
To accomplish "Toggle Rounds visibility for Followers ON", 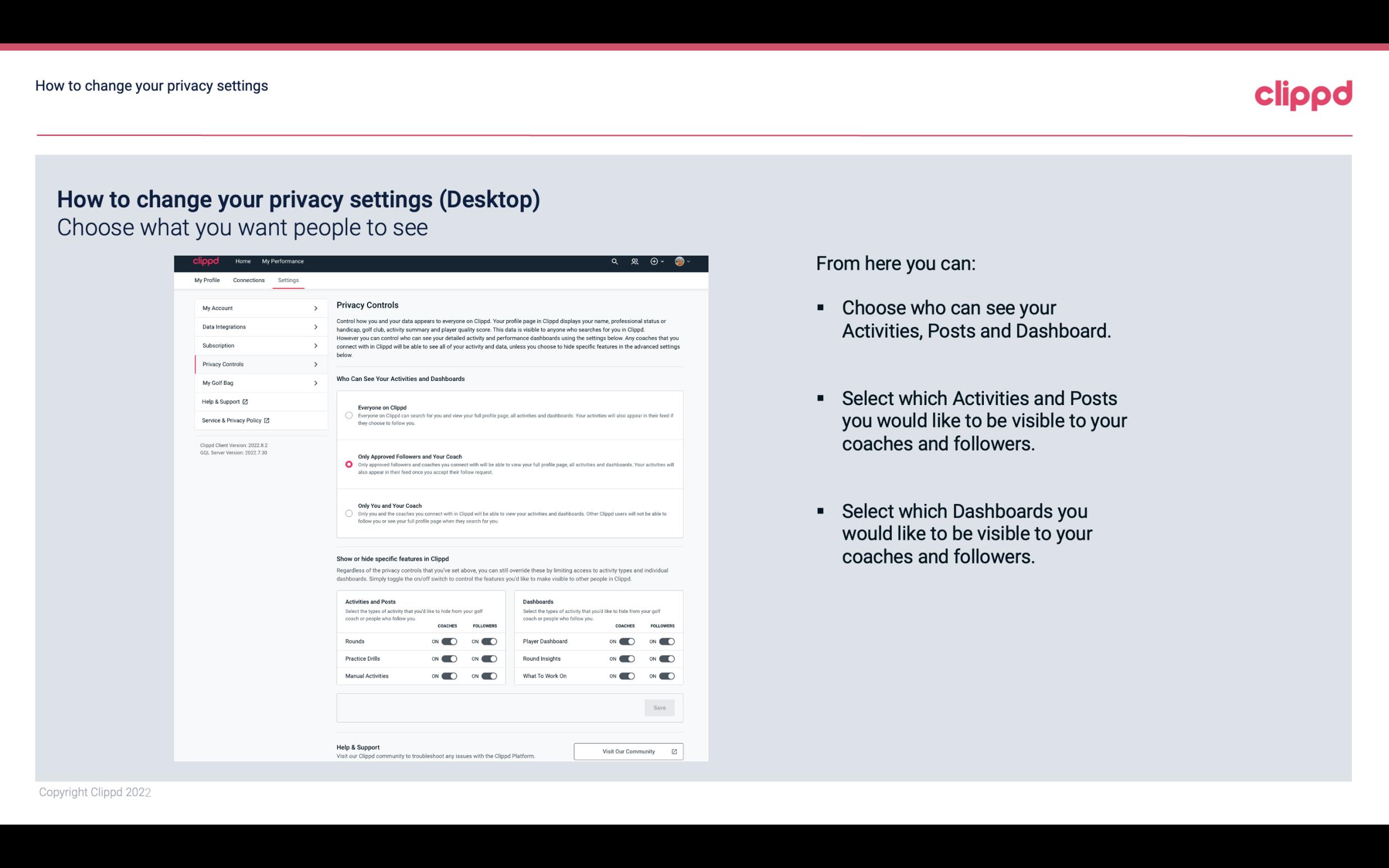I will [x=489, y=641].
